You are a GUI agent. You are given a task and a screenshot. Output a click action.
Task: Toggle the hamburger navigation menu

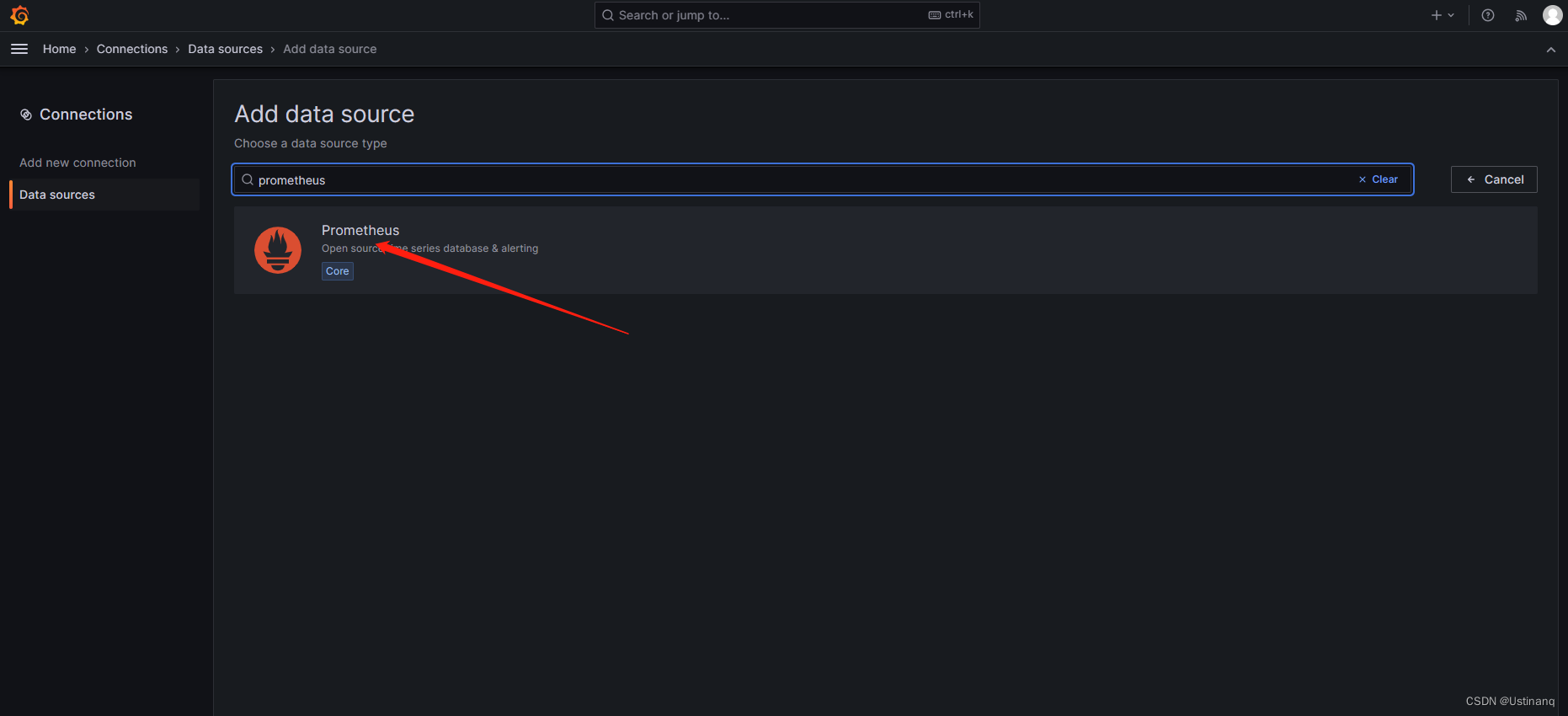point(19,49)
